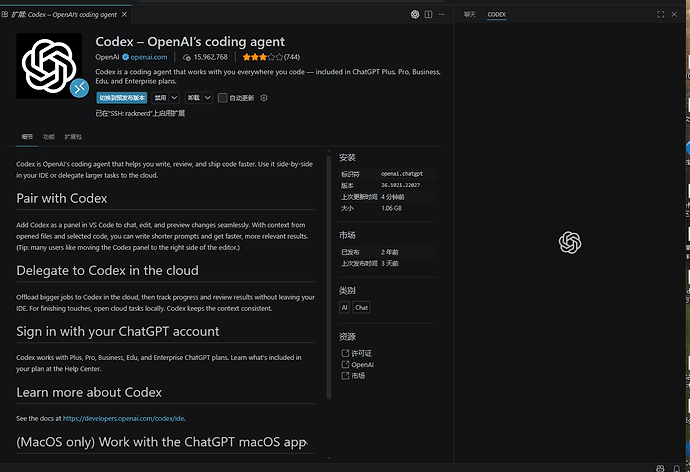
Task: Click the README vertical scrollbar
Action: coord(329,277)
